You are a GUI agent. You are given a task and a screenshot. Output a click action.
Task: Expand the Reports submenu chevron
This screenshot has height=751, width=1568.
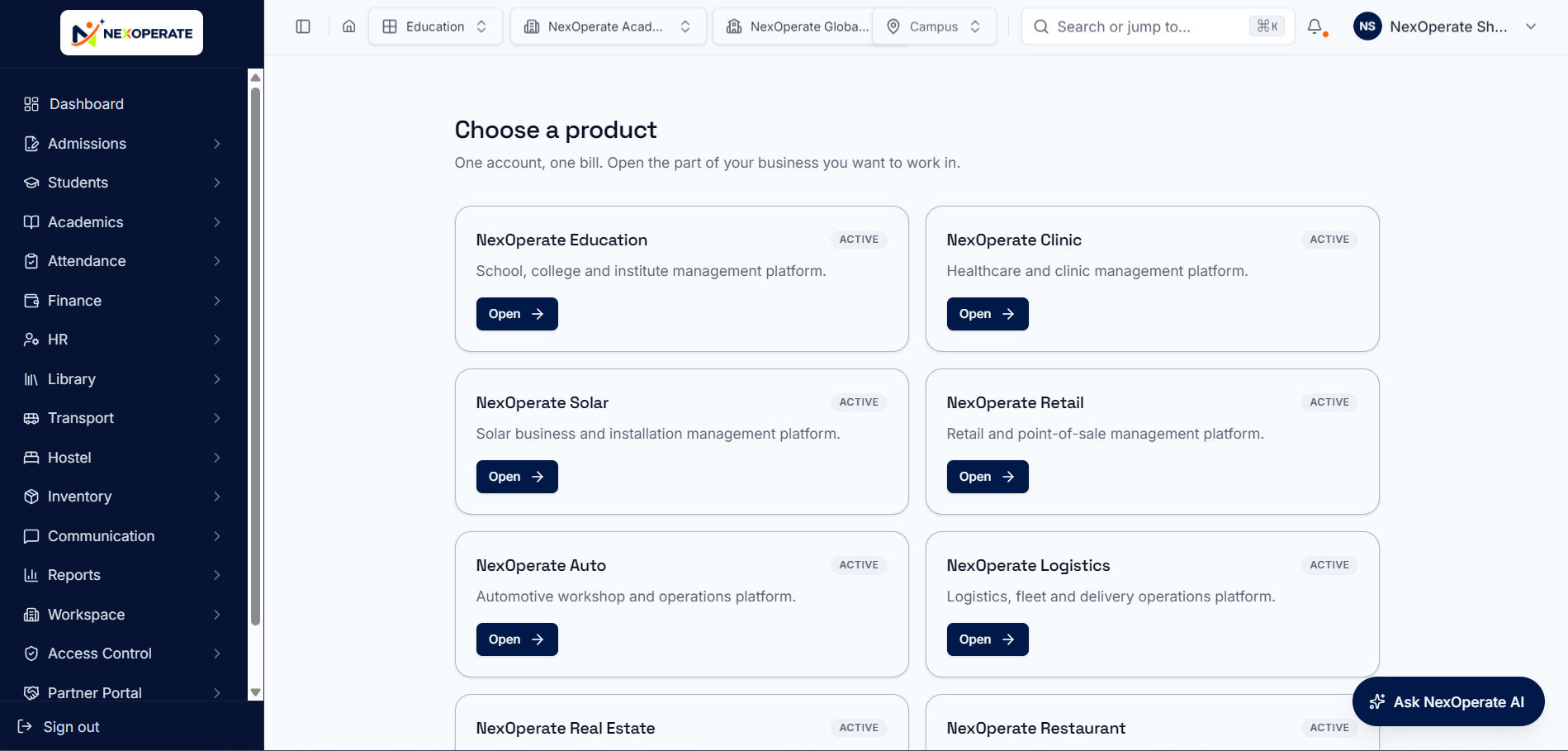217,575
